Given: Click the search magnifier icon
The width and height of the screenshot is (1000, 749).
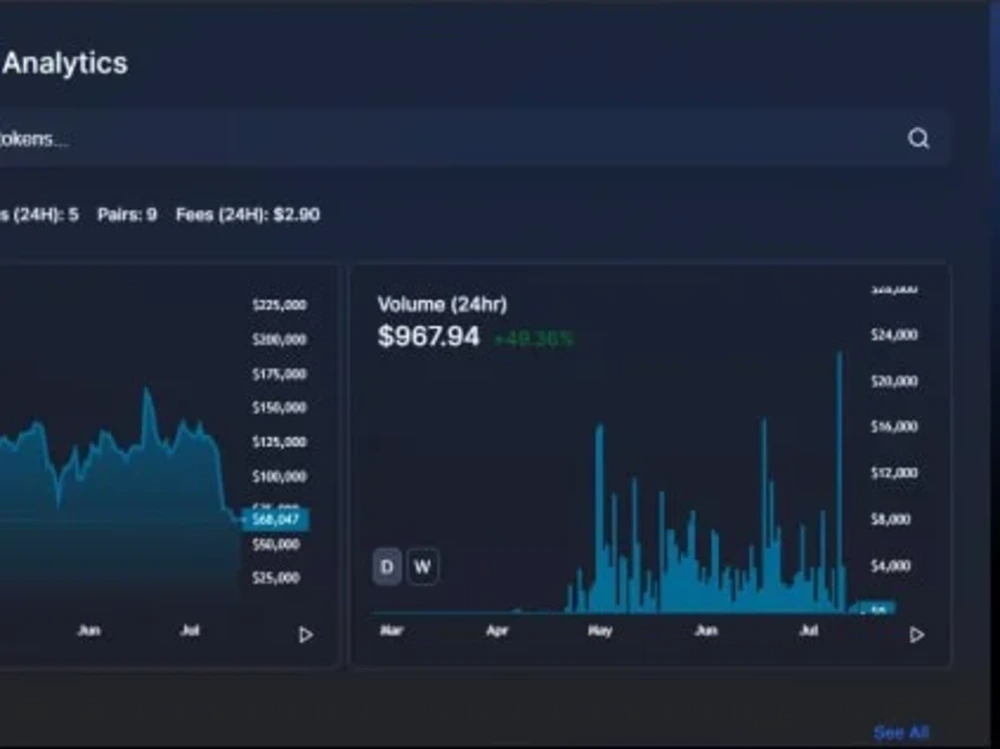Looking at the screenshot, I should (x=918, y=138).
